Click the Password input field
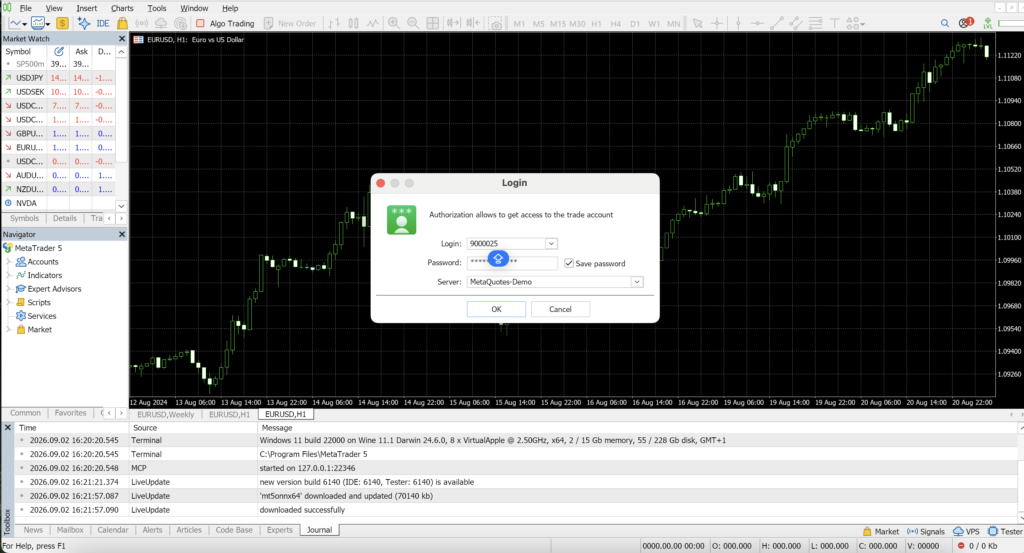 pyautogui.click(x=512, y=262)
